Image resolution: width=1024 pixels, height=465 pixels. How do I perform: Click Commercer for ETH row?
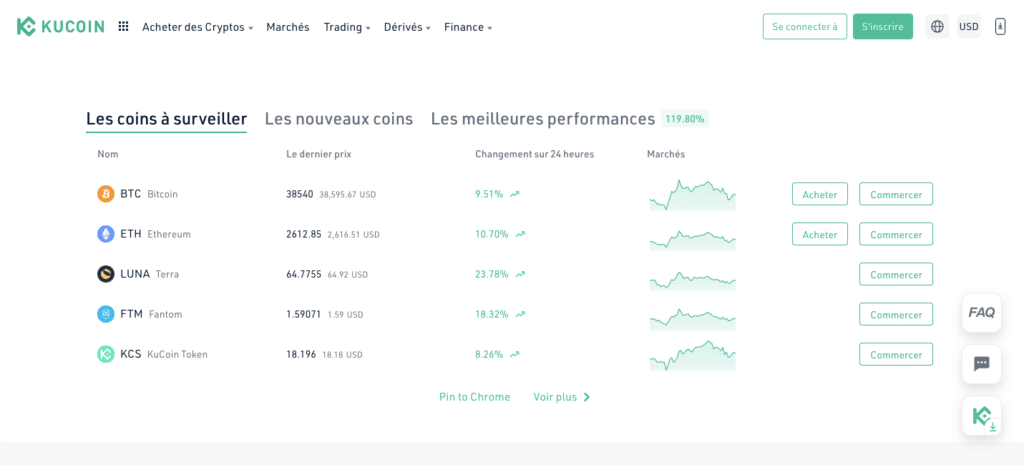[896, 234]
